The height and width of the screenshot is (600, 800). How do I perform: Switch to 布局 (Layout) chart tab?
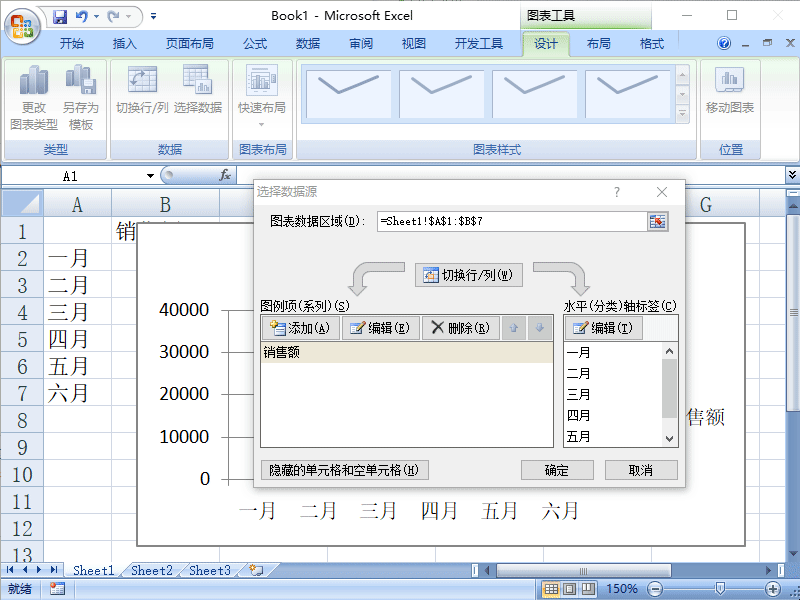(598, 44)
